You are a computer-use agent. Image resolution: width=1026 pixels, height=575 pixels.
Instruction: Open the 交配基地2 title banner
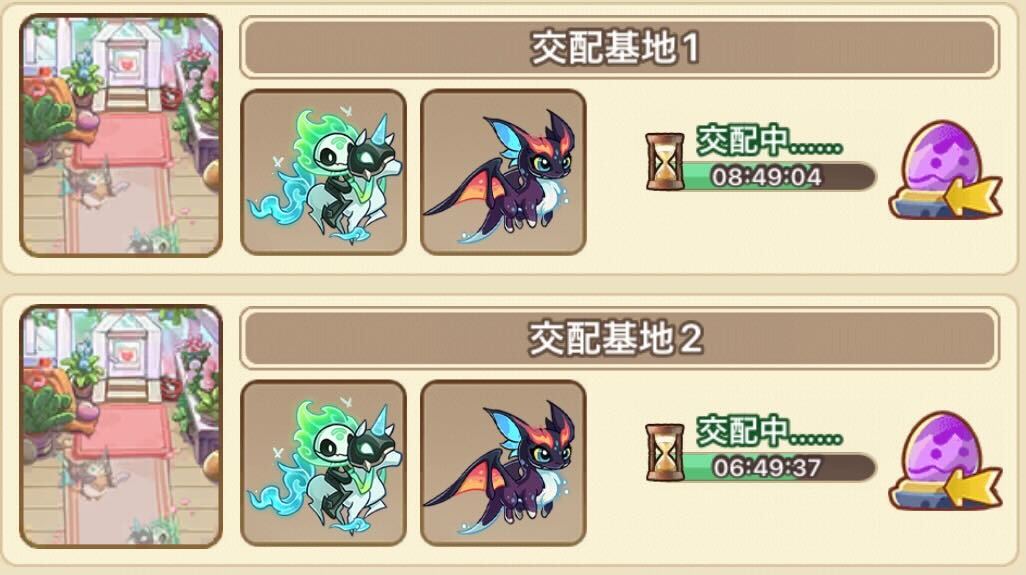pos(619,338)
